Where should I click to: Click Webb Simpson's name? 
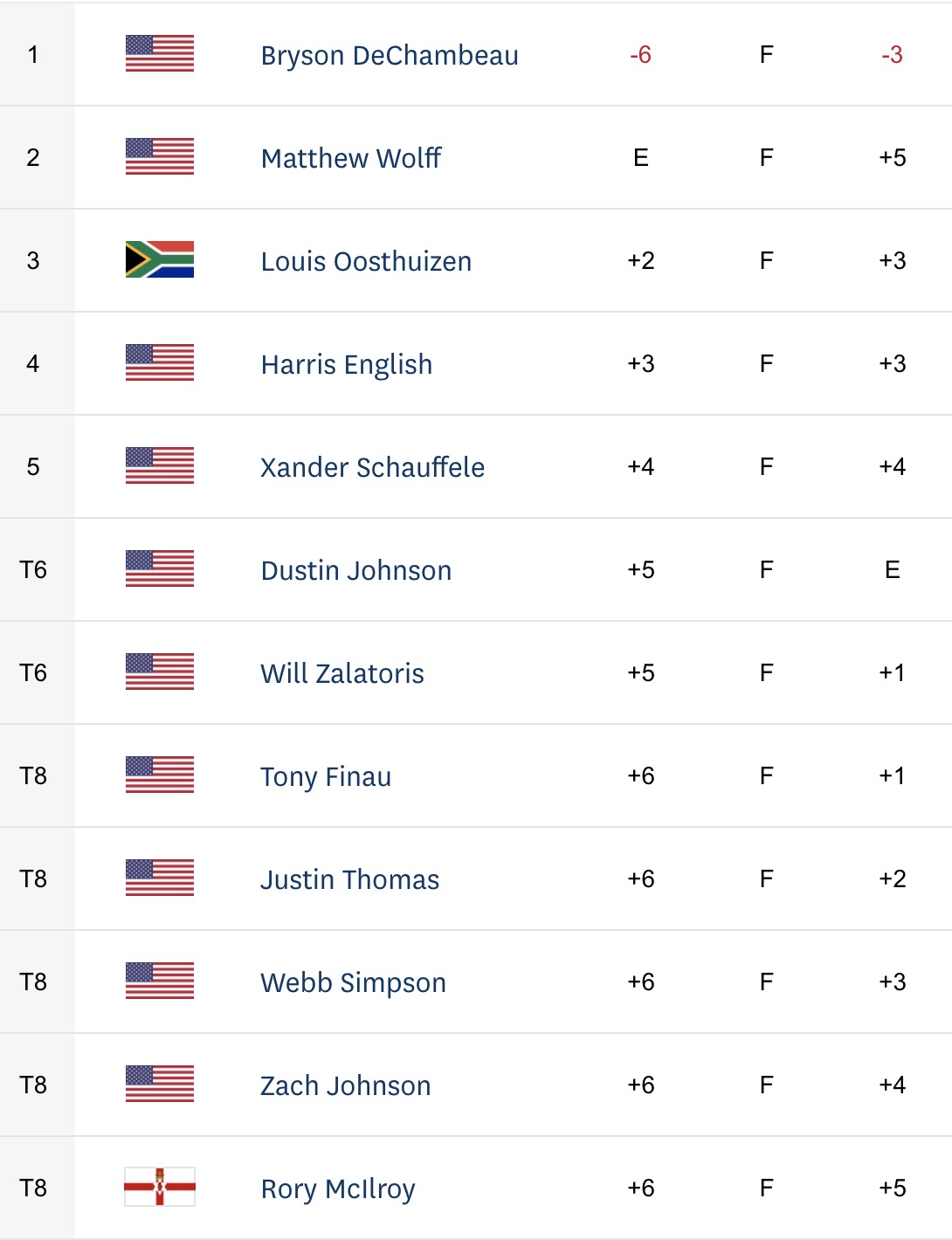coord(354,982)
